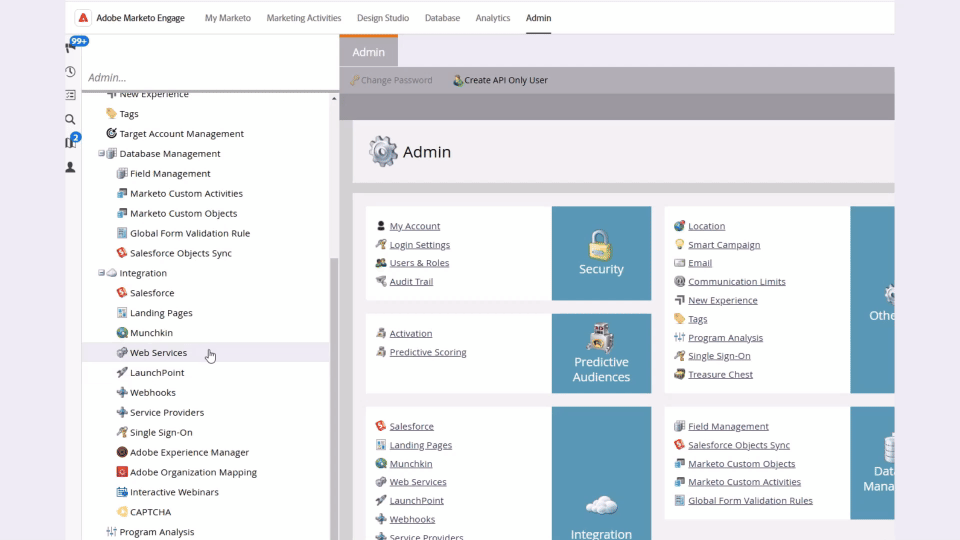Click the CAPTCHA icon in the tree
Viewport: 960px width, 540px height.
pyautogui.click(x=122, y=512)
